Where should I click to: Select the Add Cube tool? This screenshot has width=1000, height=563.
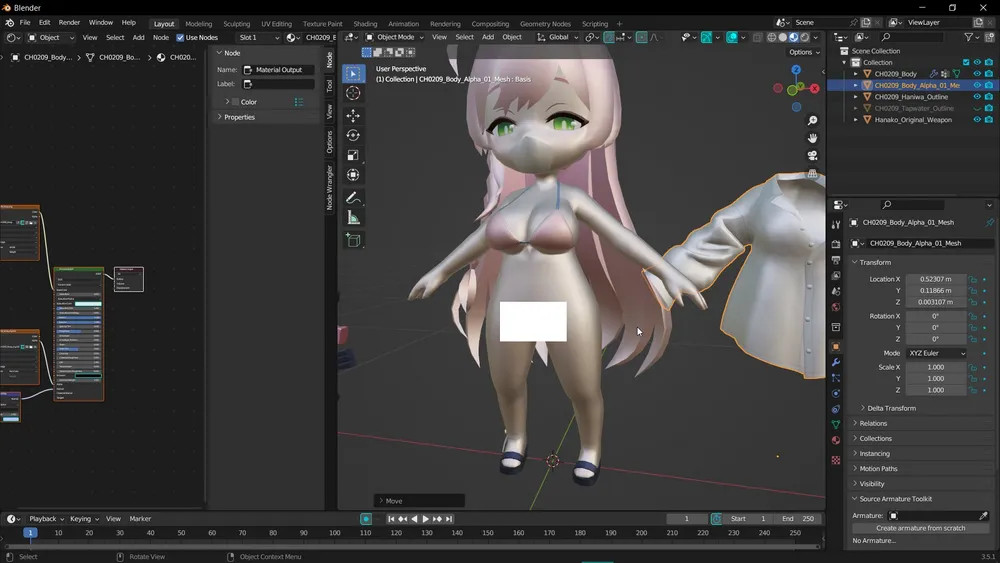(x=353, y=240)
